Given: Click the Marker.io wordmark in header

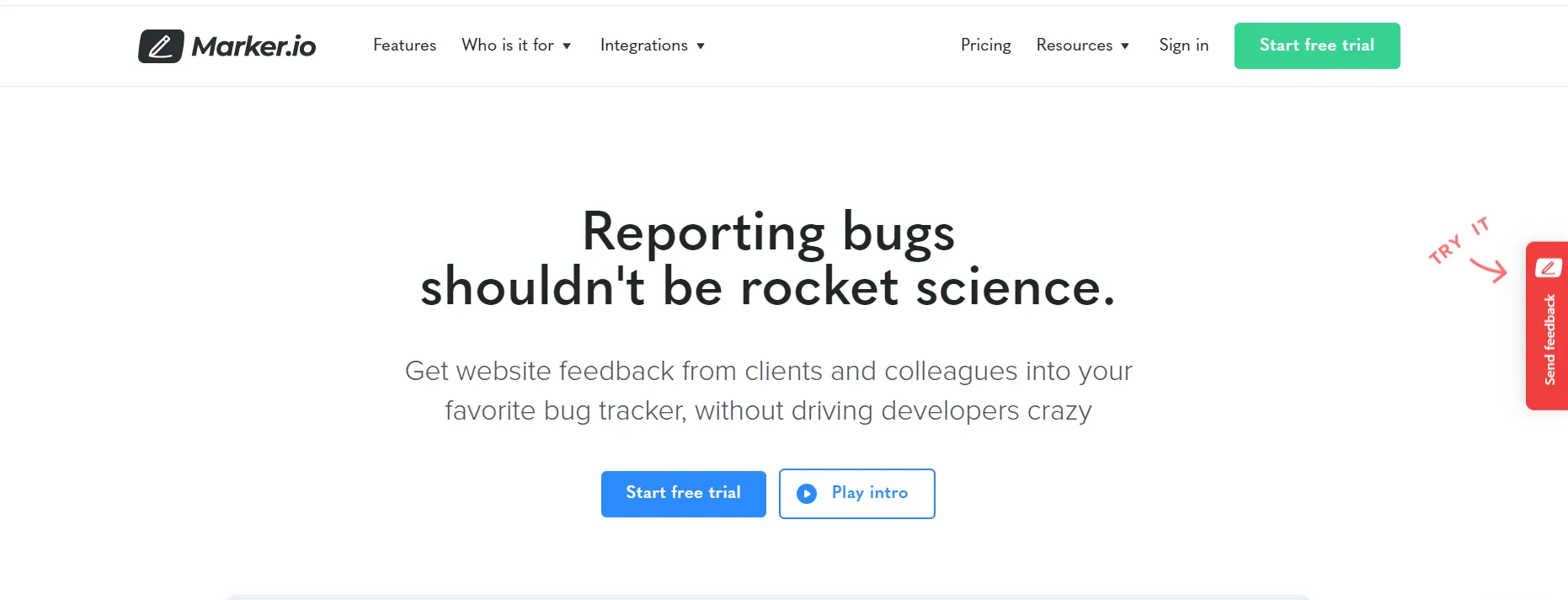Looking at the screenshot, I should coord(253,46).
